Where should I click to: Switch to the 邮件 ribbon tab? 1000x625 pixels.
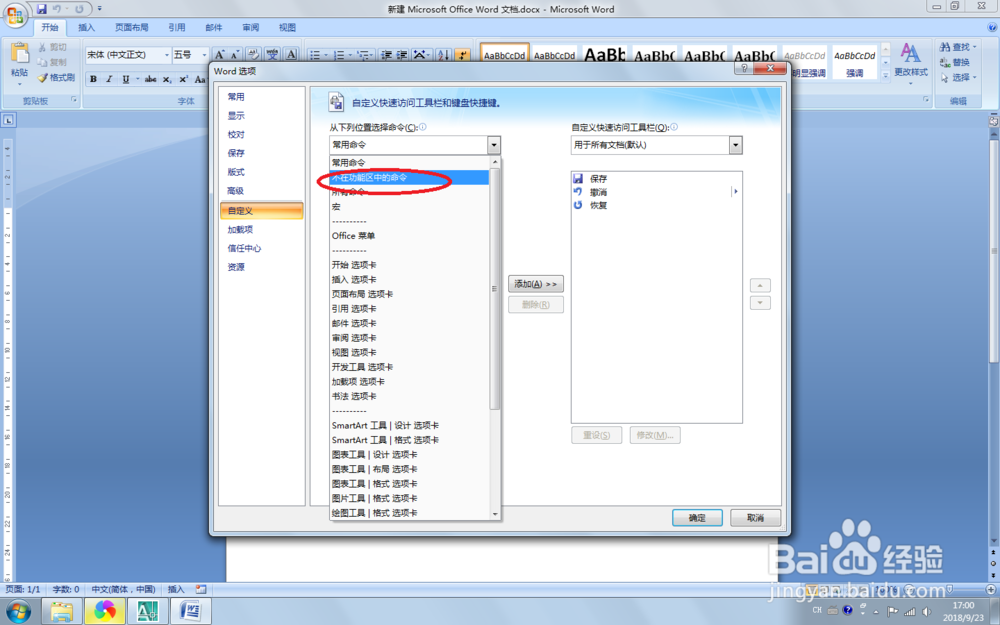214,27
